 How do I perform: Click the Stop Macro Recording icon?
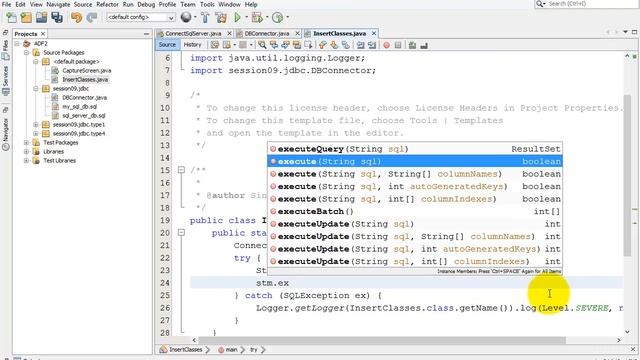tap(398, 45)
